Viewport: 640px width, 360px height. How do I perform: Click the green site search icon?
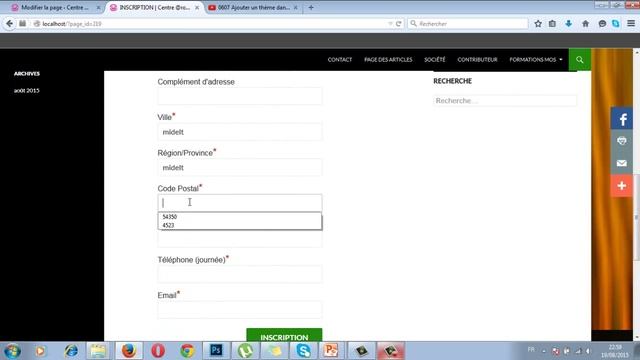coord(580,60)
